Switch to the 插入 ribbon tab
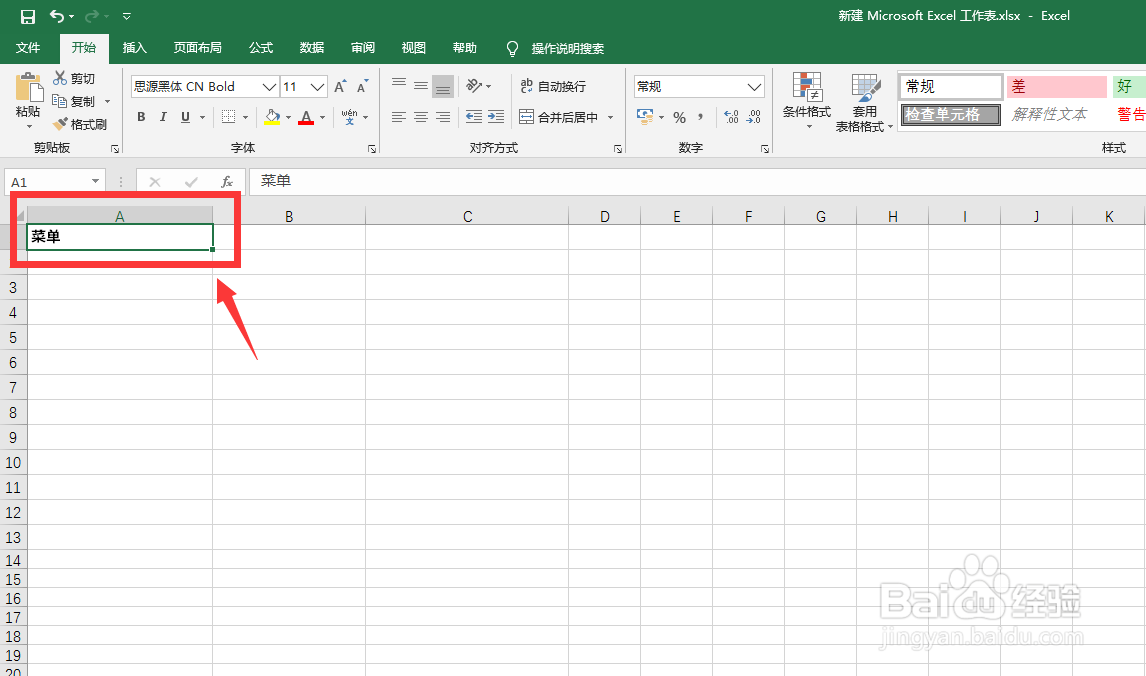1146x676 pixels. coord(134,48)
